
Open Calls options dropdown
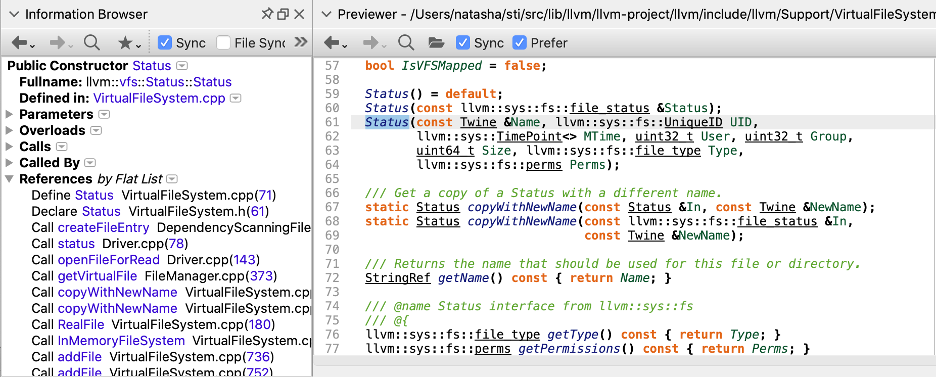(61, 146)
